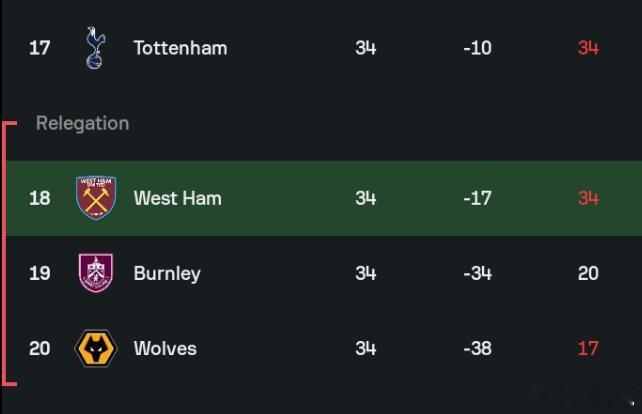This screenshot has height=414, width=642.
Task: Open the Wolves team name
Action: [x=165, y=348]
